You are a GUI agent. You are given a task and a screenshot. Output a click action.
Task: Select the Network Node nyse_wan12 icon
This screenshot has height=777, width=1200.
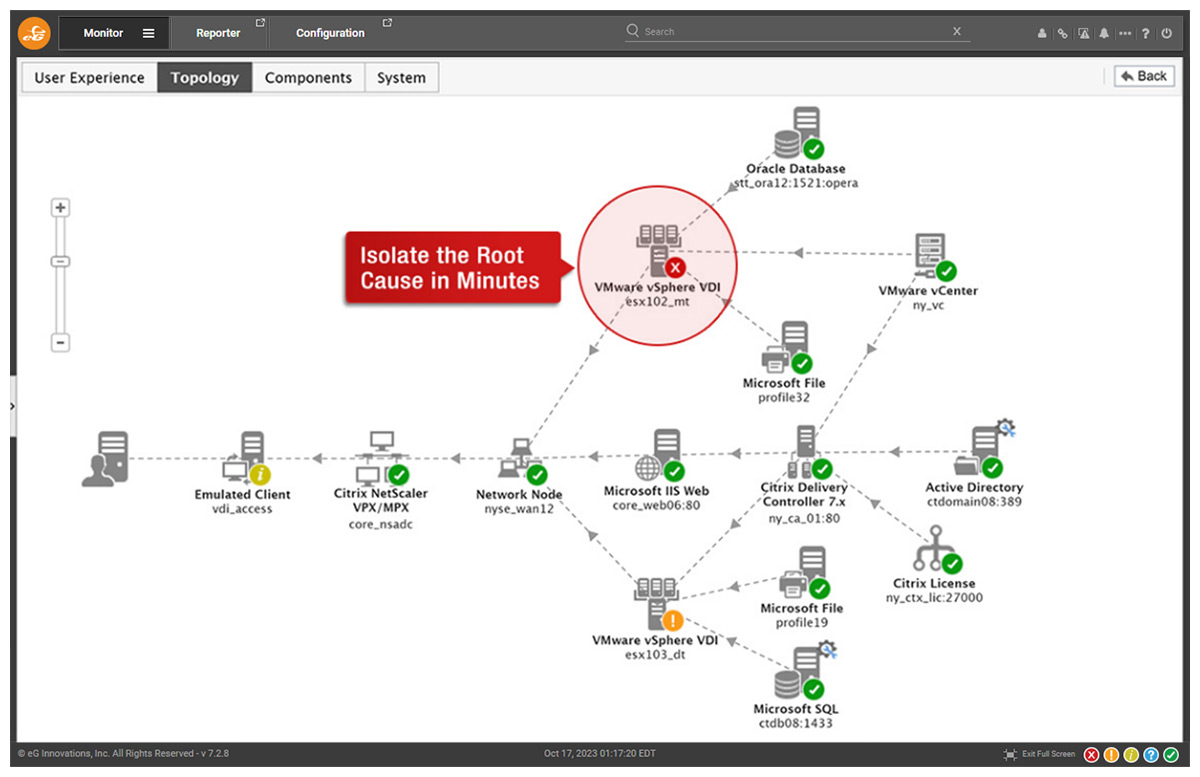click(521, 461)
